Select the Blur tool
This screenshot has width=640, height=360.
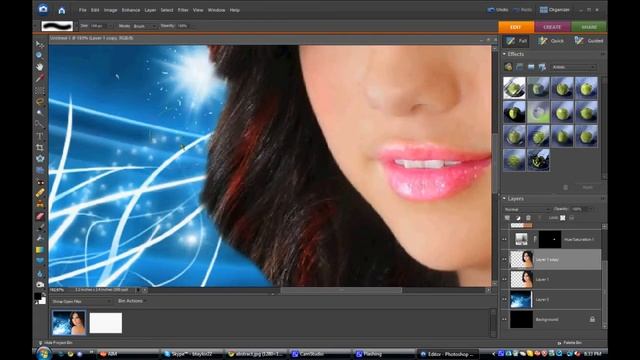[40, 273]
